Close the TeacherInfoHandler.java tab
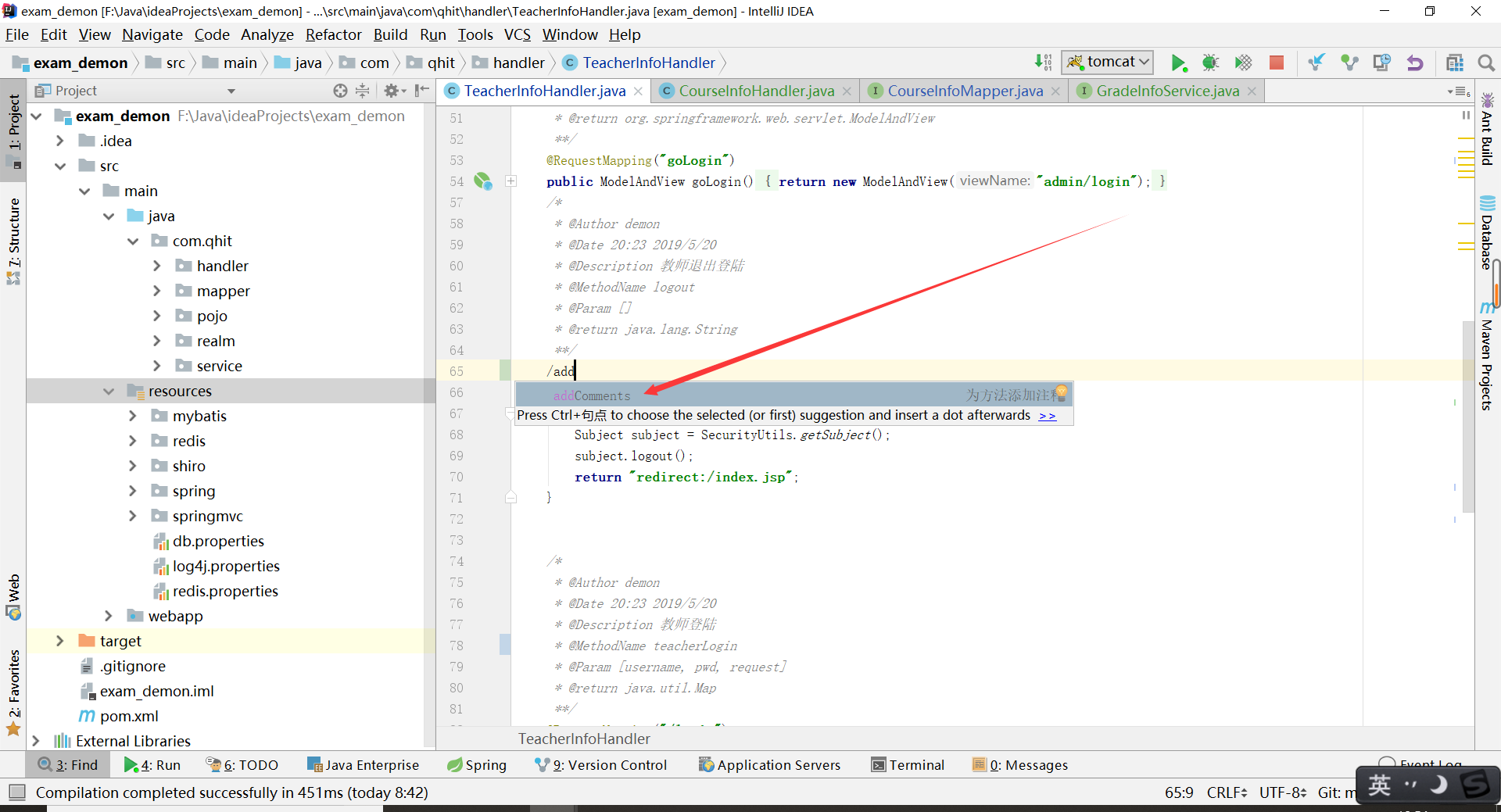 pyautogui.click(x=638, y=91)
